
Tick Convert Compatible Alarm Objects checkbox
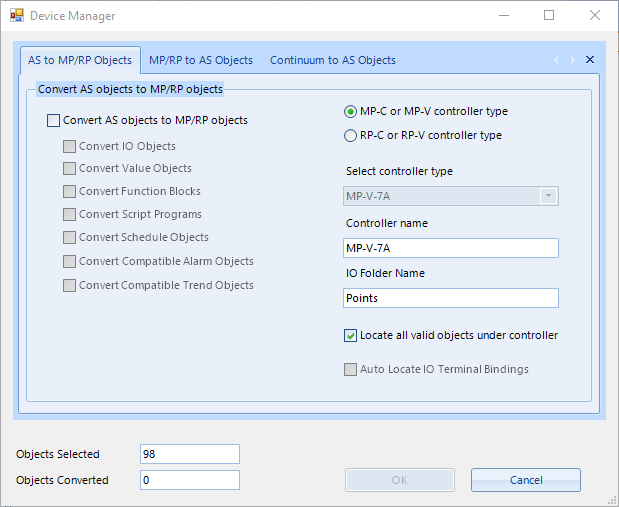click(x=69, y=261)
